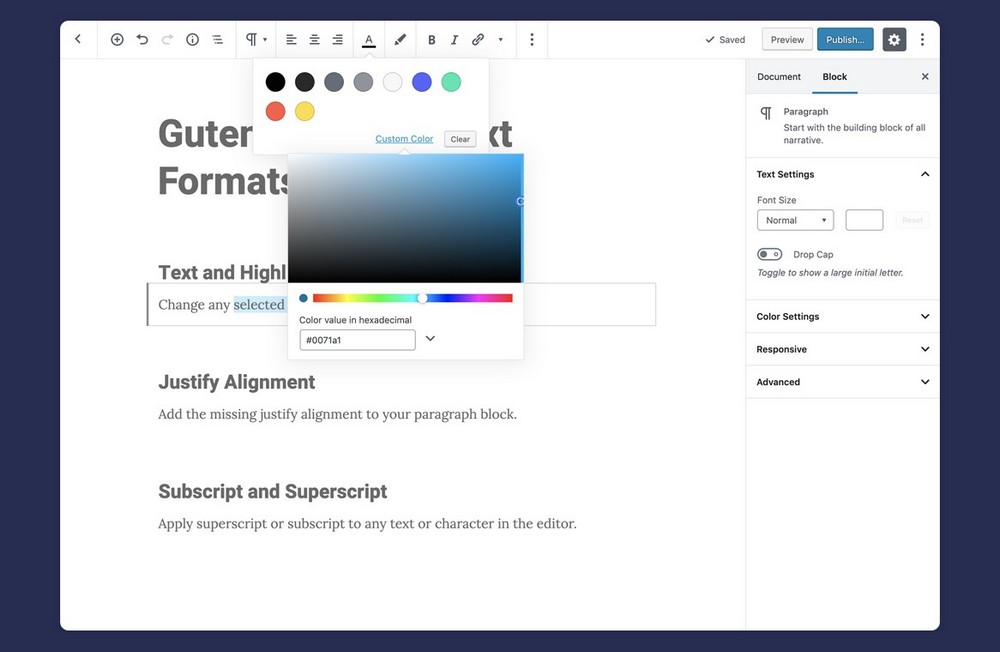Toggle the settings sidebar gear icon
The height and width of the screenshot is (652, 1000).
(x=894, y=40)
